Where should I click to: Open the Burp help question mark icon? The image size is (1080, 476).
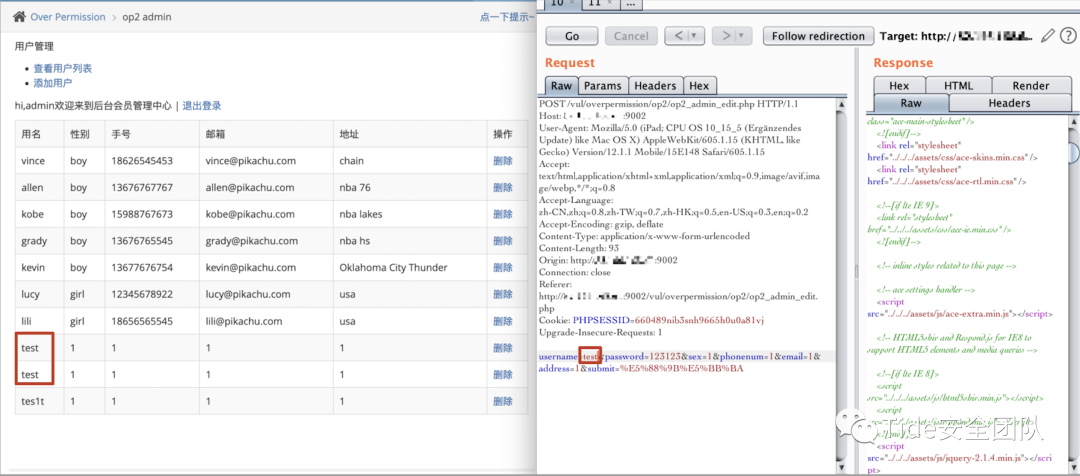point(1067,36)
